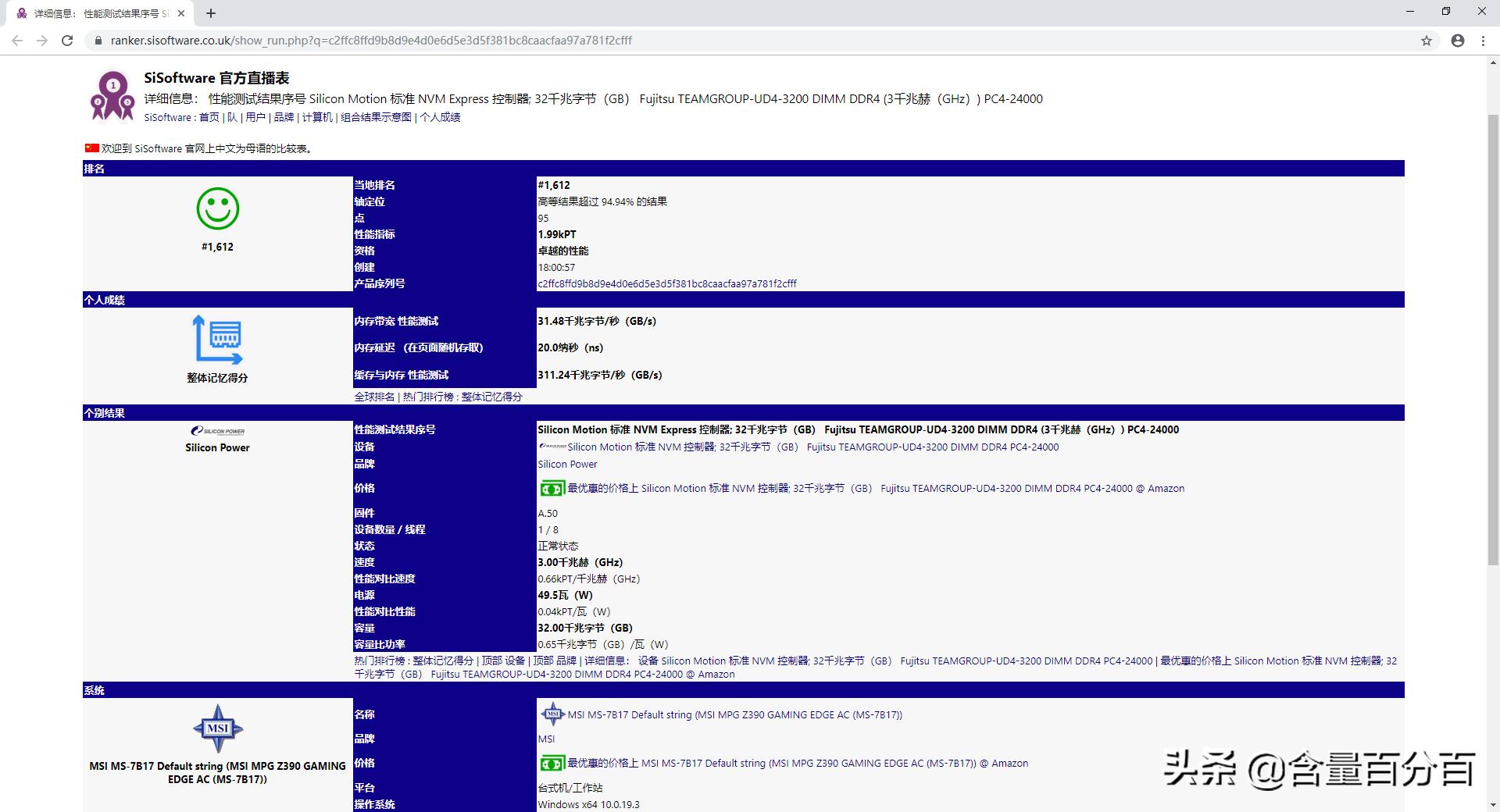Screen dimensions: 1500x812
Task: Go back to the previous page
Action: click(17, 41)
